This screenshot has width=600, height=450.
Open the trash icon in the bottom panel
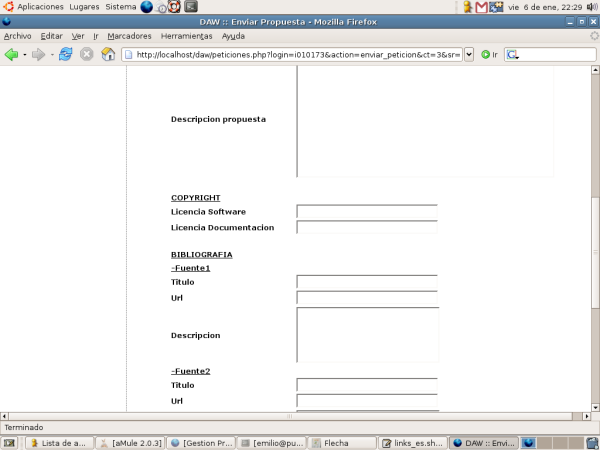[x=592, y=443]
